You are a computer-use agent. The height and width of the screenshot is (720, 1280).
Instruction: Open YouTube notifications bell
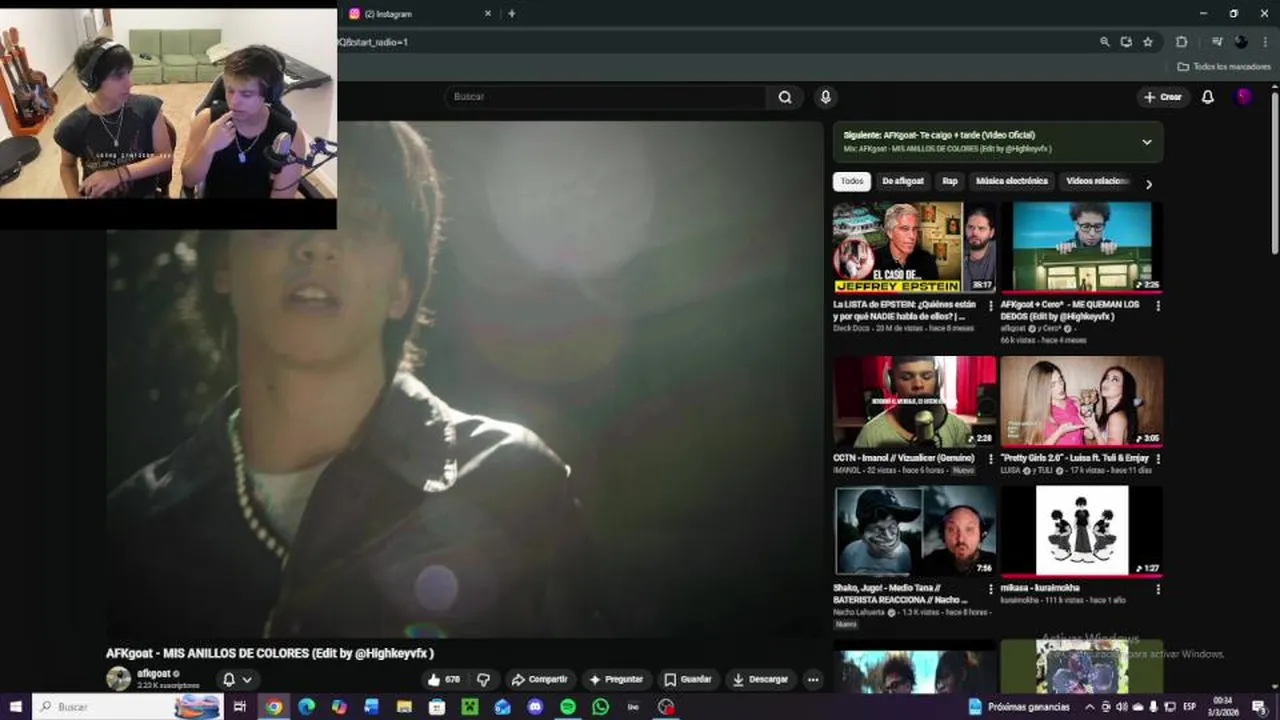[x=1208, y=97]
